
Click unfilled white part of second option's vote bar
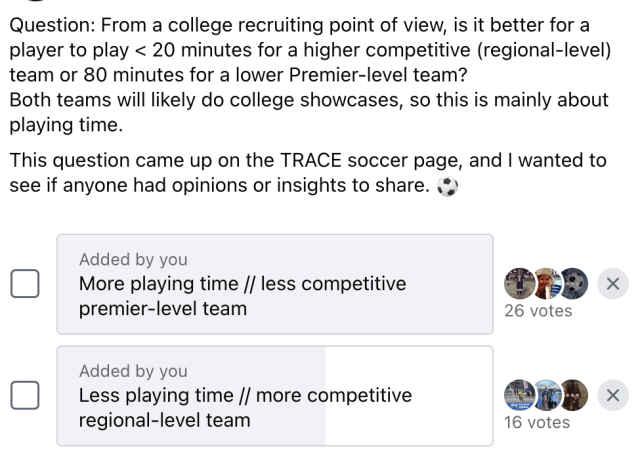tap(409, 395)
